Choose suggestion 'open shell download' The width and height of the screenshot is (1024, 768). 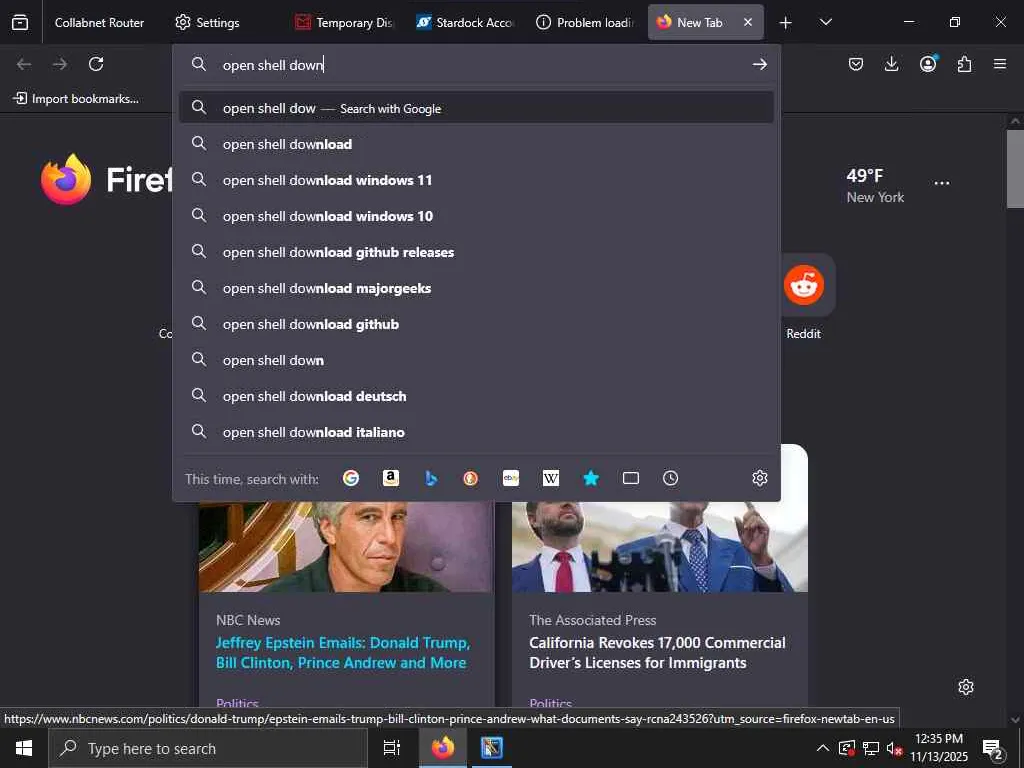(x=476, y=144)
